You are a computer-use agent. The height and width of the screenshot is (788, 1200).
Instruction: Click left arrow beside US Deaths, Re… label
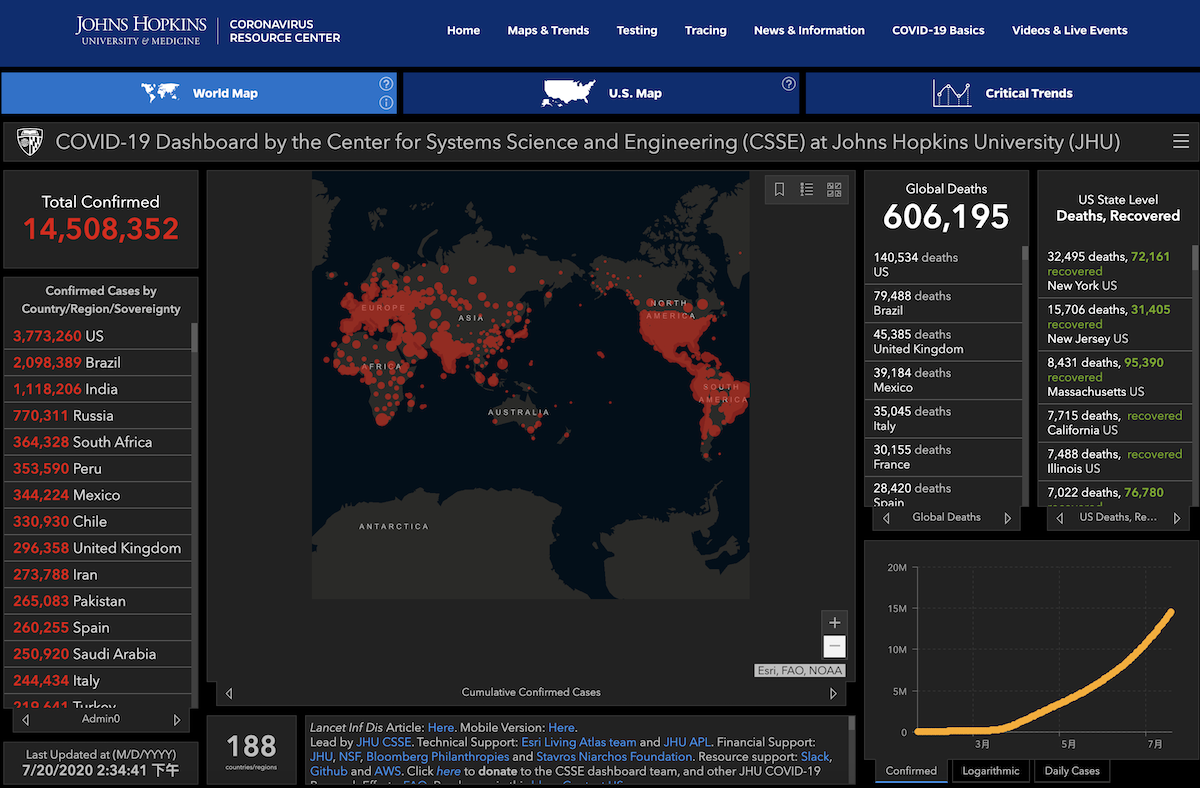[1060, 519]
